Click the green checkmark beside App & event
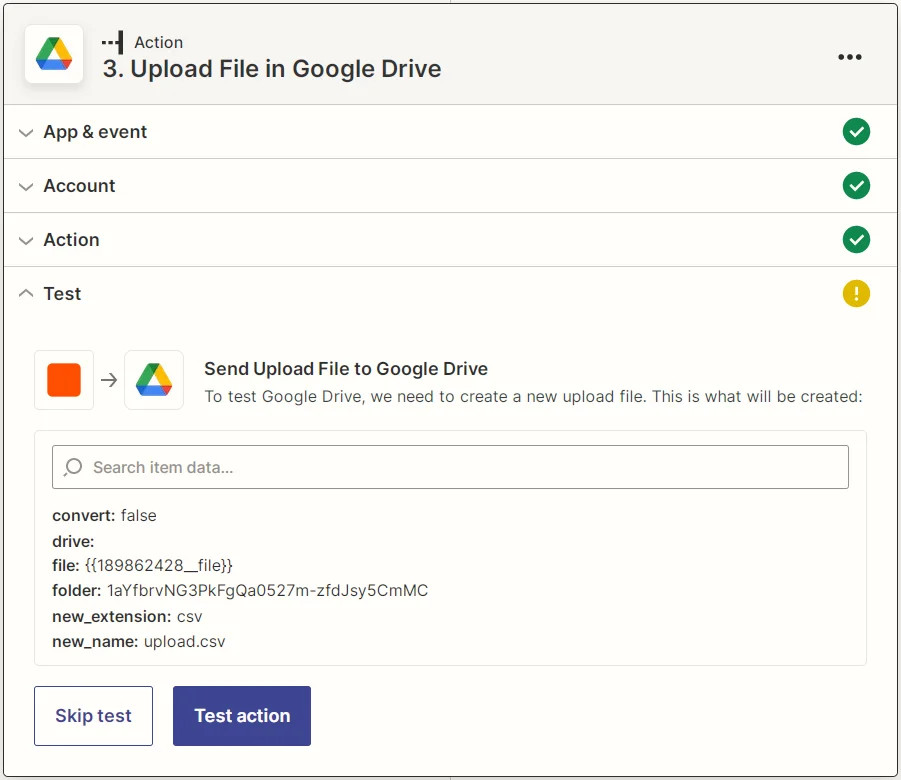Viewport: 901px width, 780px height. (x=856, y=131)
